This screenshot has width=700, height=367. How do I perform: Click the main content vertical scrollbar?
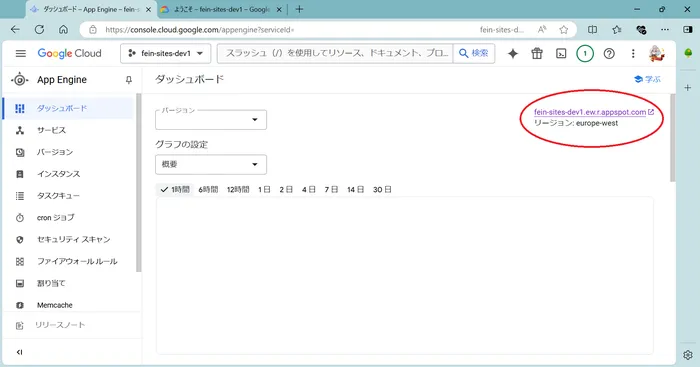pos(672,138)
